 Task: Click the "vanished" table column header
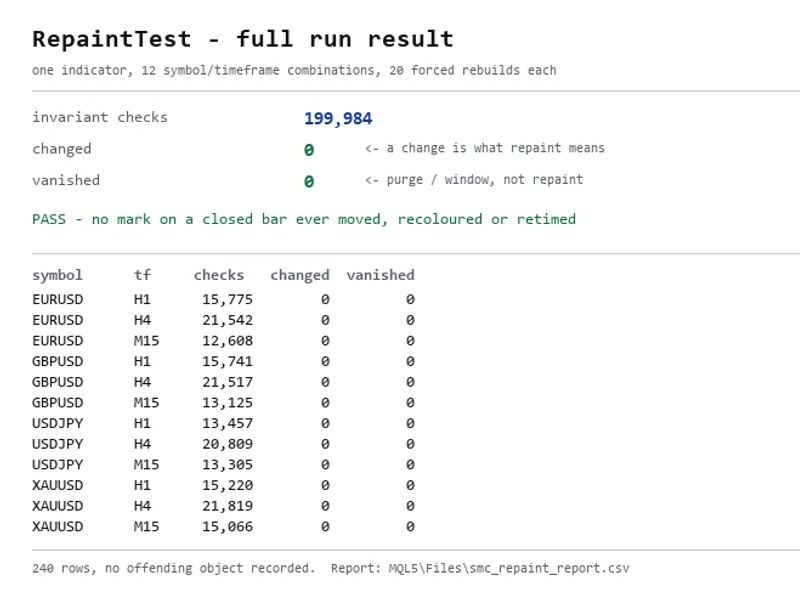pyautogui.click(x=381, y=275)
